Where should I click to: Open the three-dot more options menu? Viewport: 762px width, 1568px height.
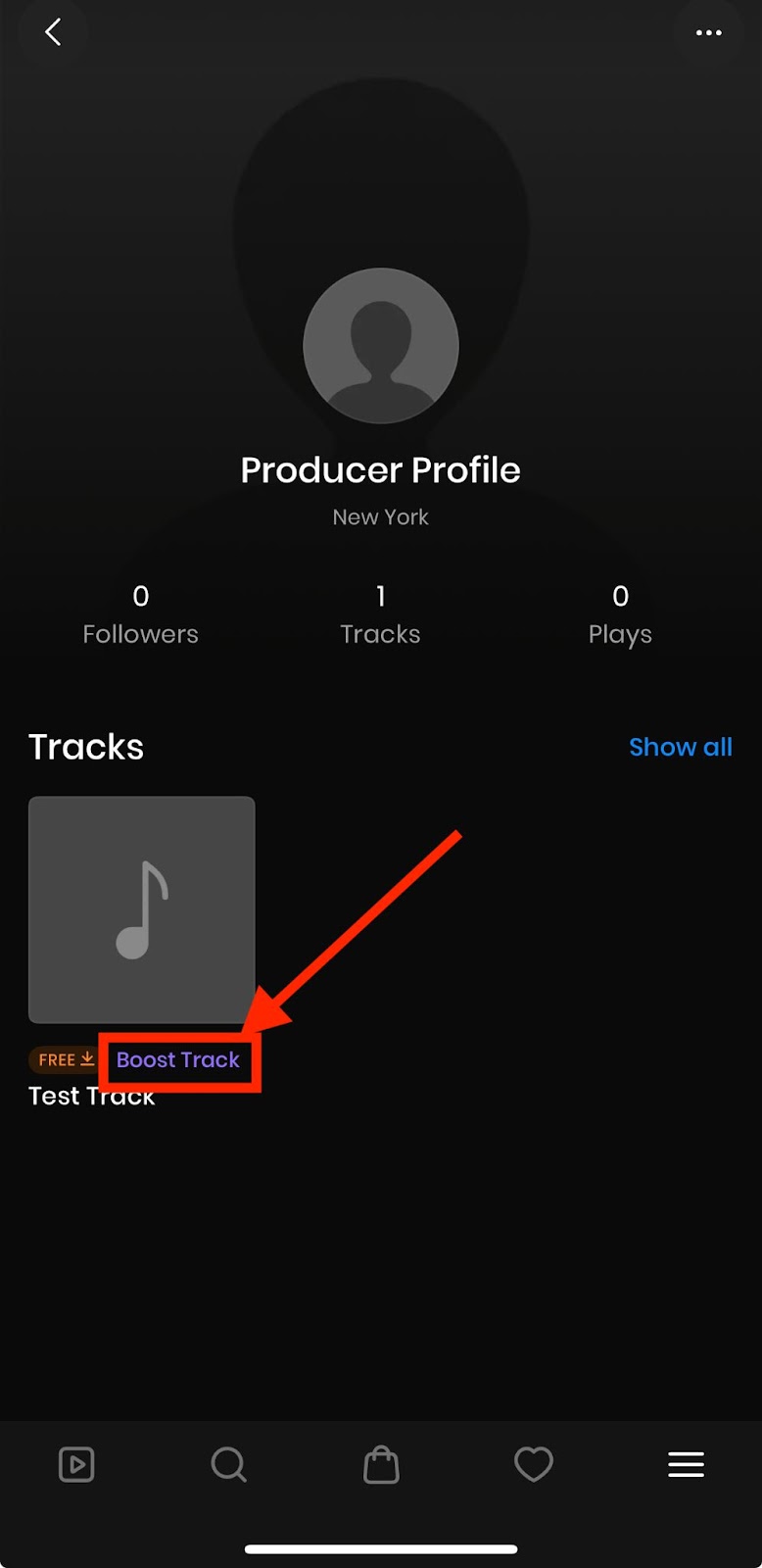pos(708,32)
